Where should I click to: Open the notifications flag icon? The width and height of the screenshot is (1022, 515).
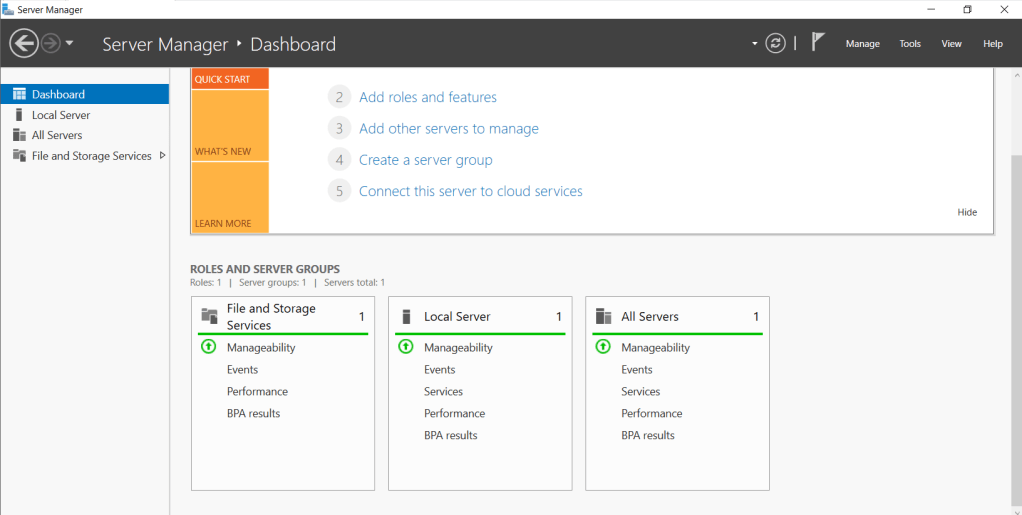tap(818, 42)
